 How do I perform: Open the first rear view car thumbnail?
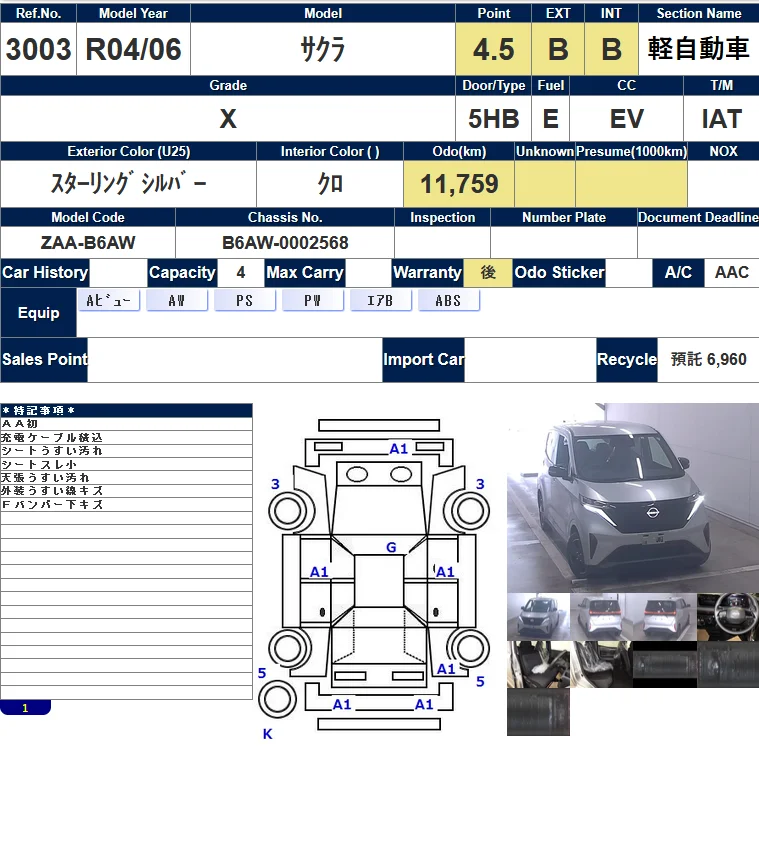[x=601, y=616]
